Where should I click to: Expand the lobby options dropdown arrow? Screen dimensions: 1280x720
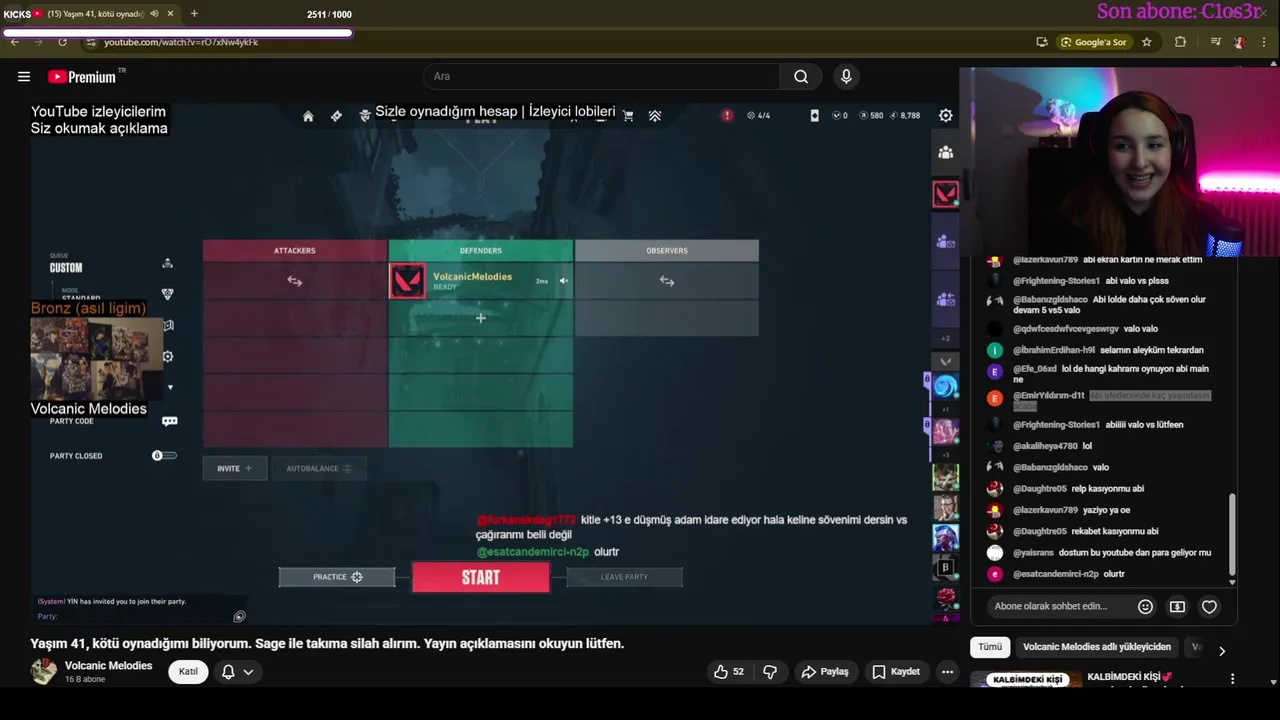[170, 387]
